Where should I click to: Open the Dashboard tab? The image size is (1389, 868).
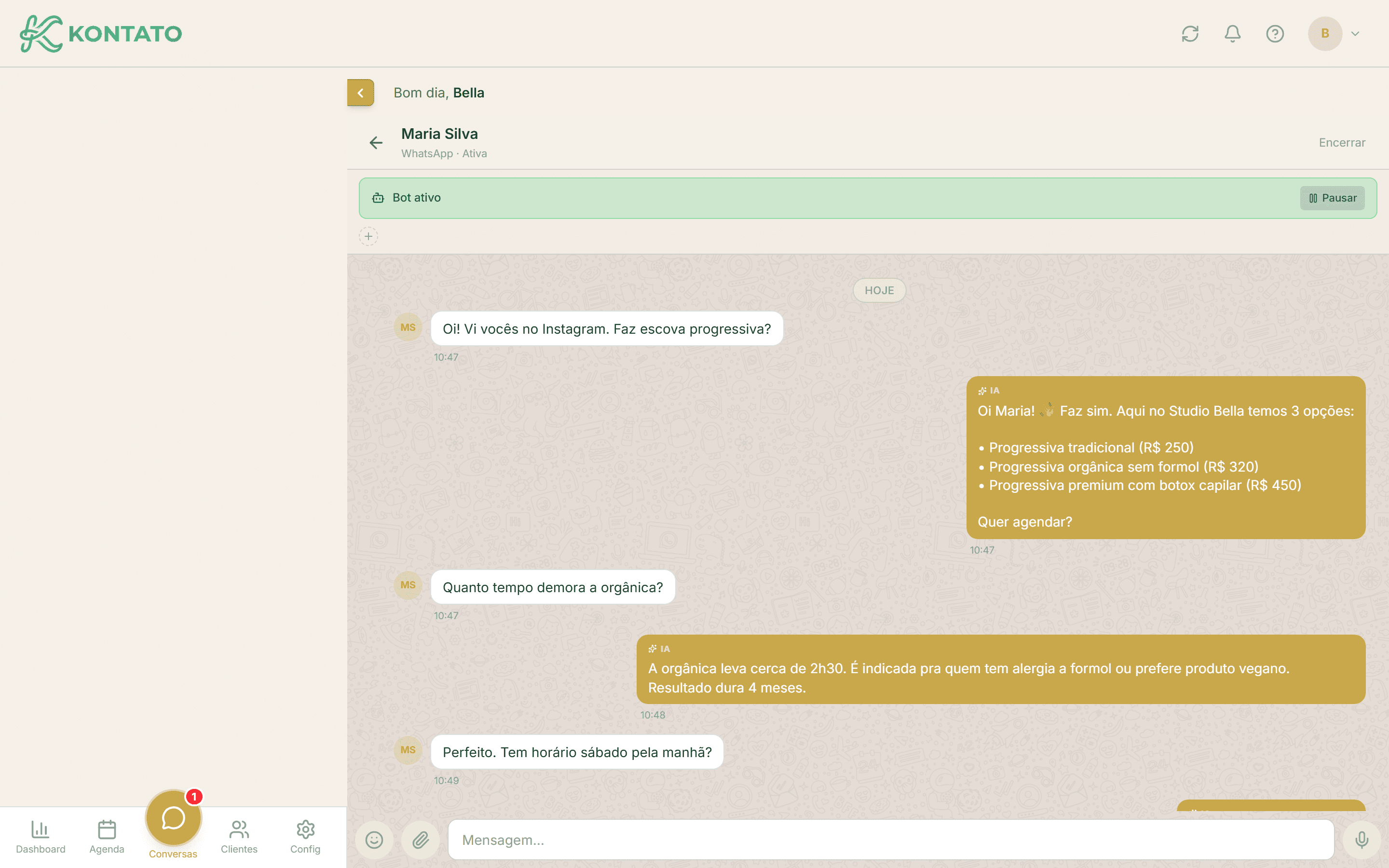[x=40, y=837]
